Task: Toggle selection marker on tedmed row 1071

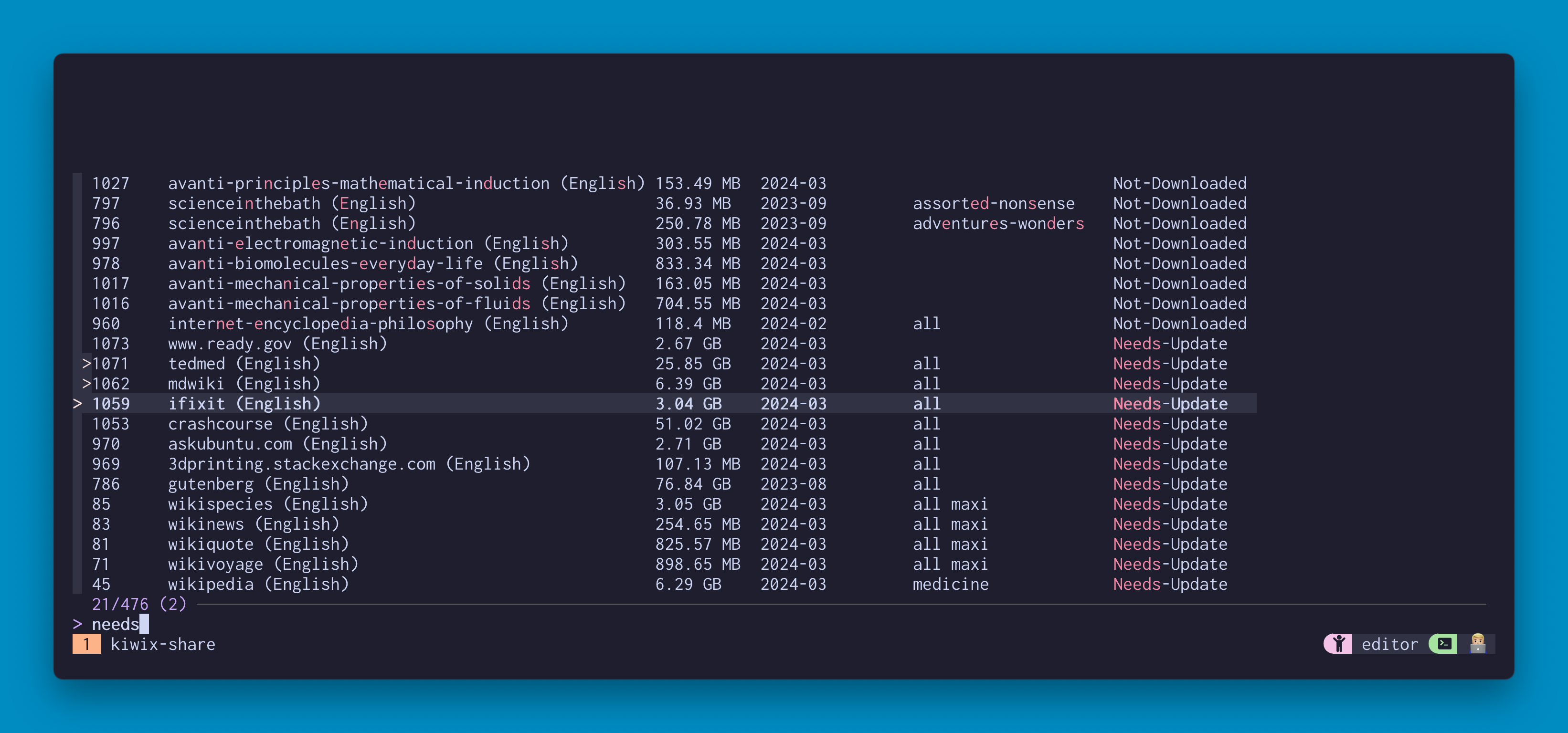Action: click(86, 364)
